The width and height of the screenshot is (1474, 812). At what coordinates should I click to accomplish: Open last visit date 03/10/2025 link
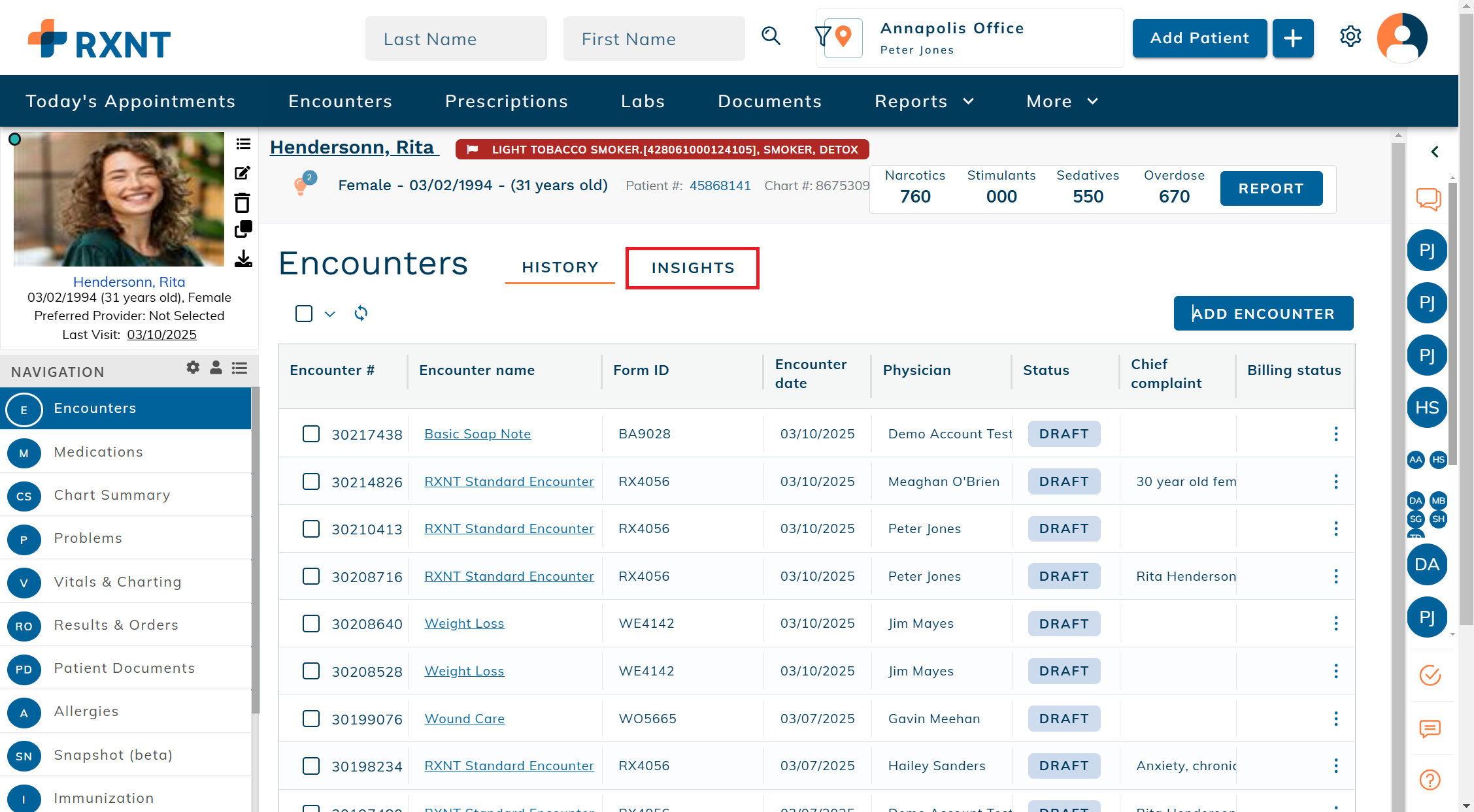pos(161,334)
